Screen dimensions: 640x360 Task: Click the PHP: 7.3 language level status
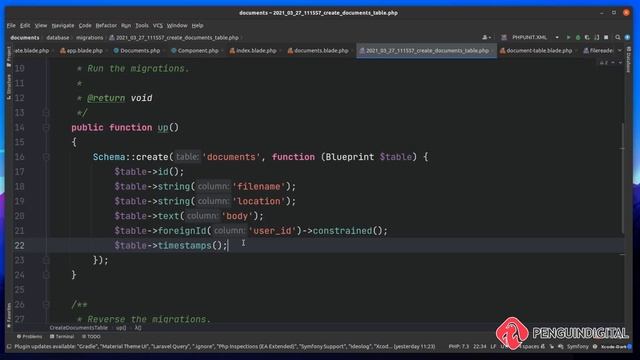(458, 347)
